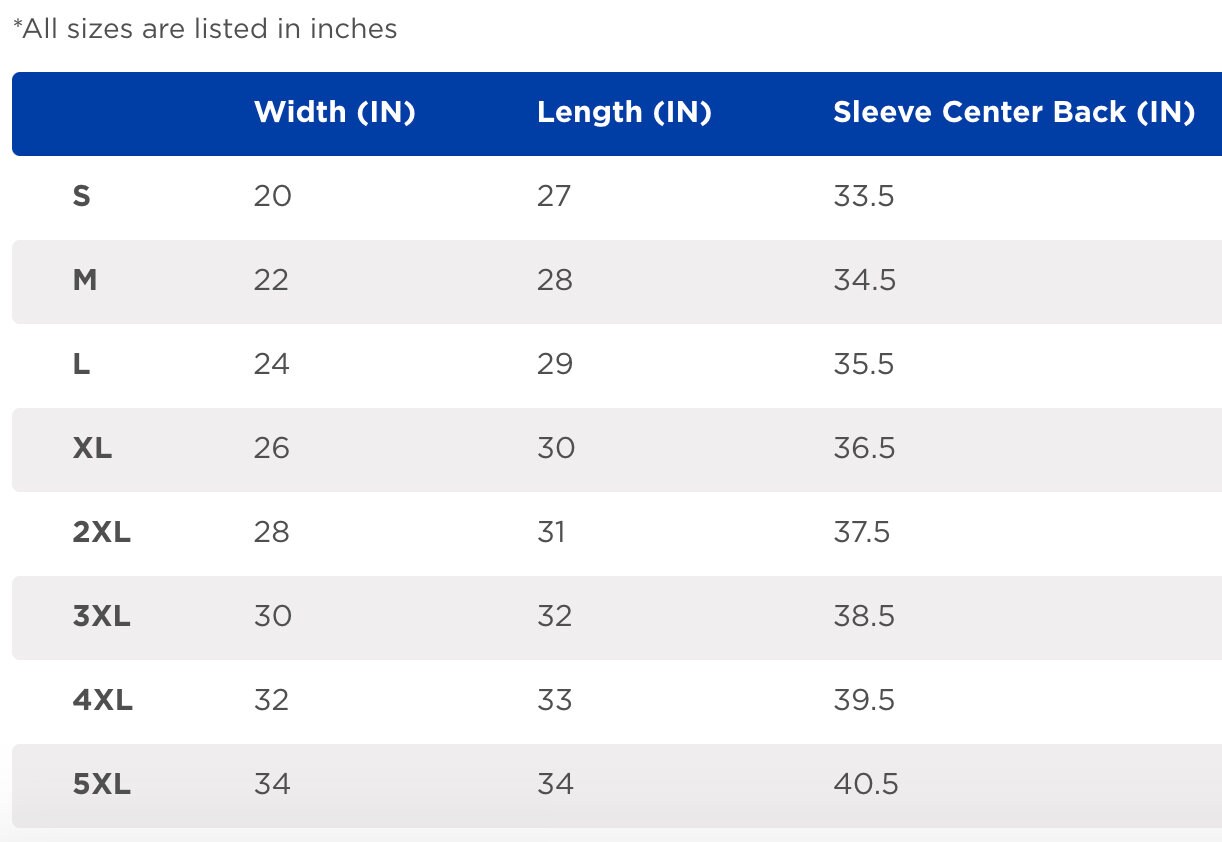Click the length value 28 for size M
The width and height of the screenshot is (1222, 842).
555,280
